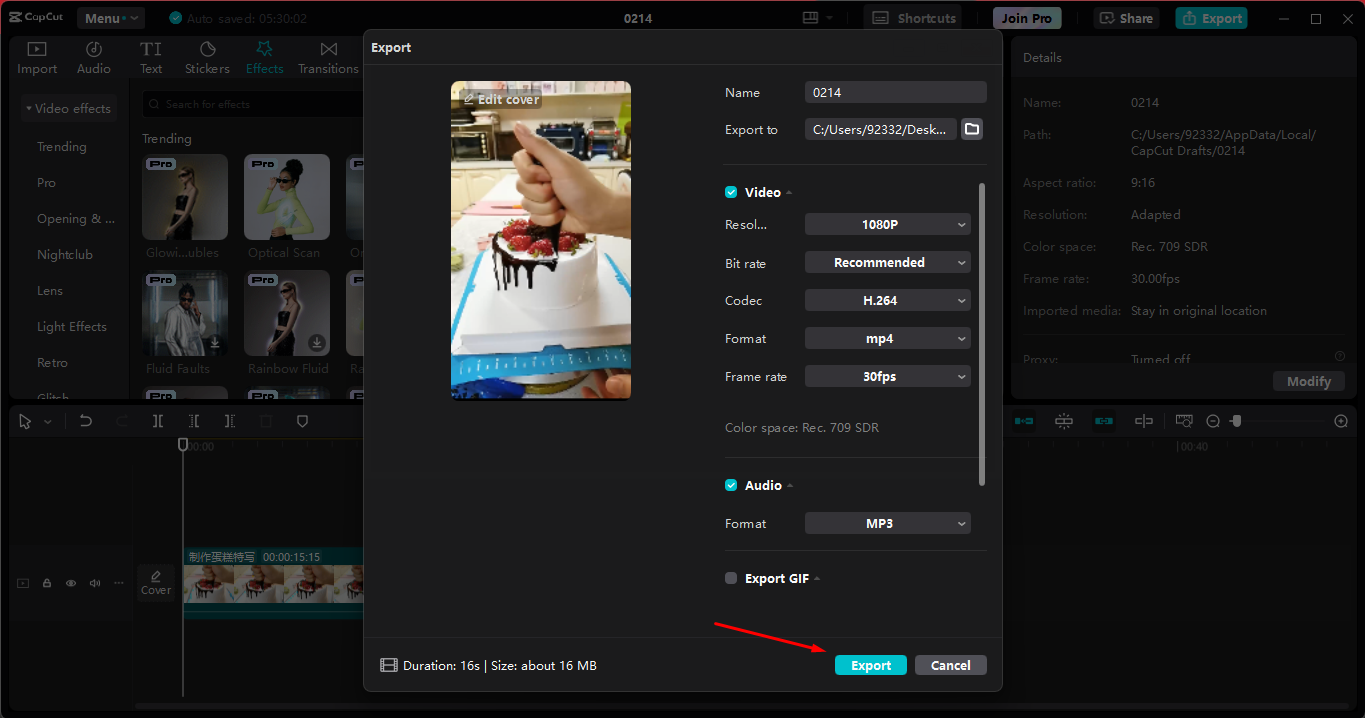Select the pointer arrow tool in timeline
This screenshot has width=1365, height=718.
26,422
